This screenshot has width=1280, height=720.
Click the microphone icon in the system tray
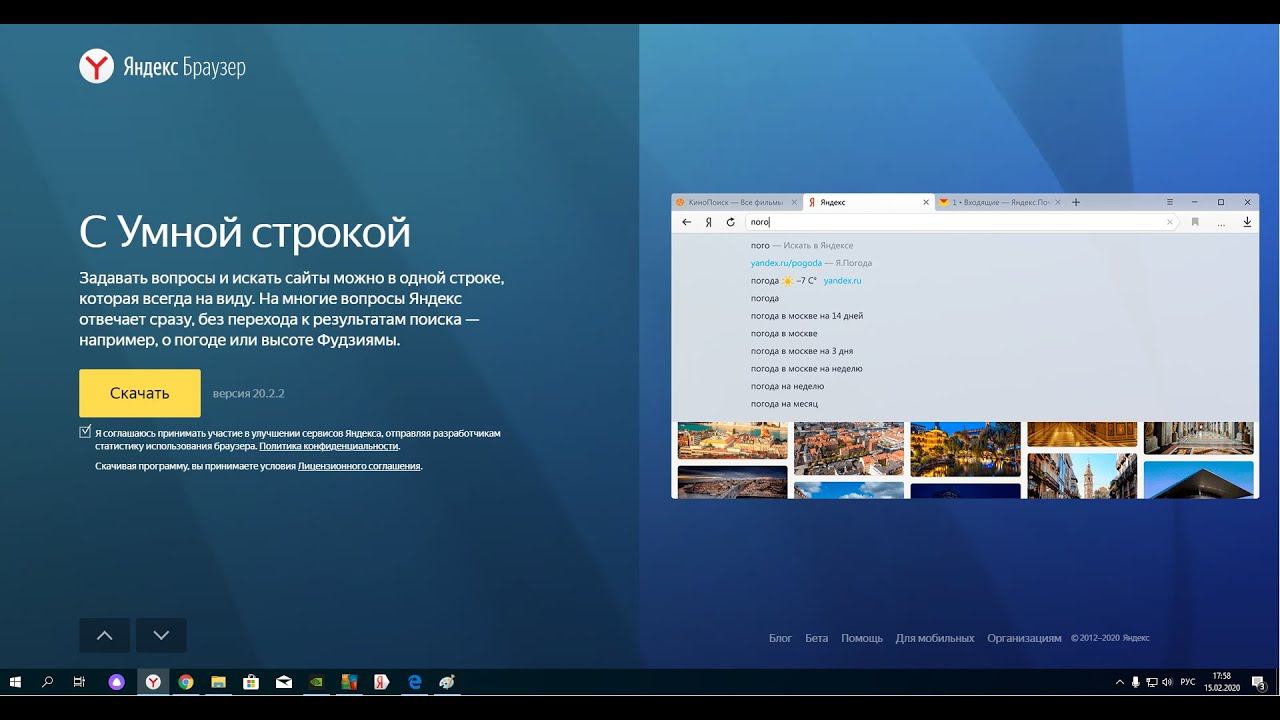tap(1135, 682)
